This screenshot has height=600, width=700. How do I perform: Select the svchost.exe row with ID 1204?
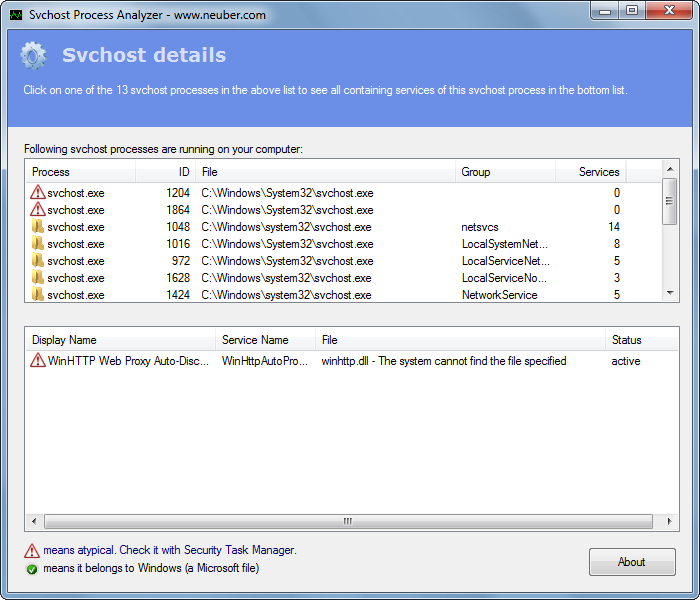343,192
